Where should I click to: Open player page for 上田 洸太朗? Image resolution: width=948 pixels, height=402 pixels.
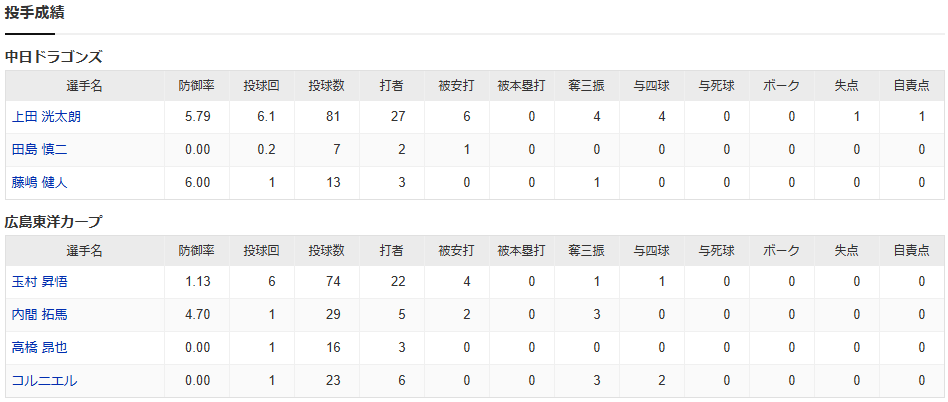pyautogui.click(x=46, y=117)
